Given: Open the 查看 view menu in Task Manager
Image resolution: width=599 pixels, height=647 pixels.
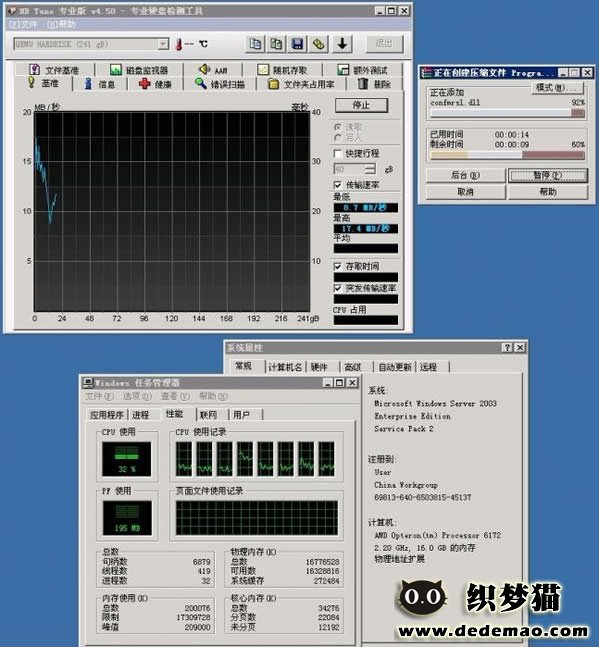Looking at the screenshot, I should pyautogui.click(x=175, y=396).
